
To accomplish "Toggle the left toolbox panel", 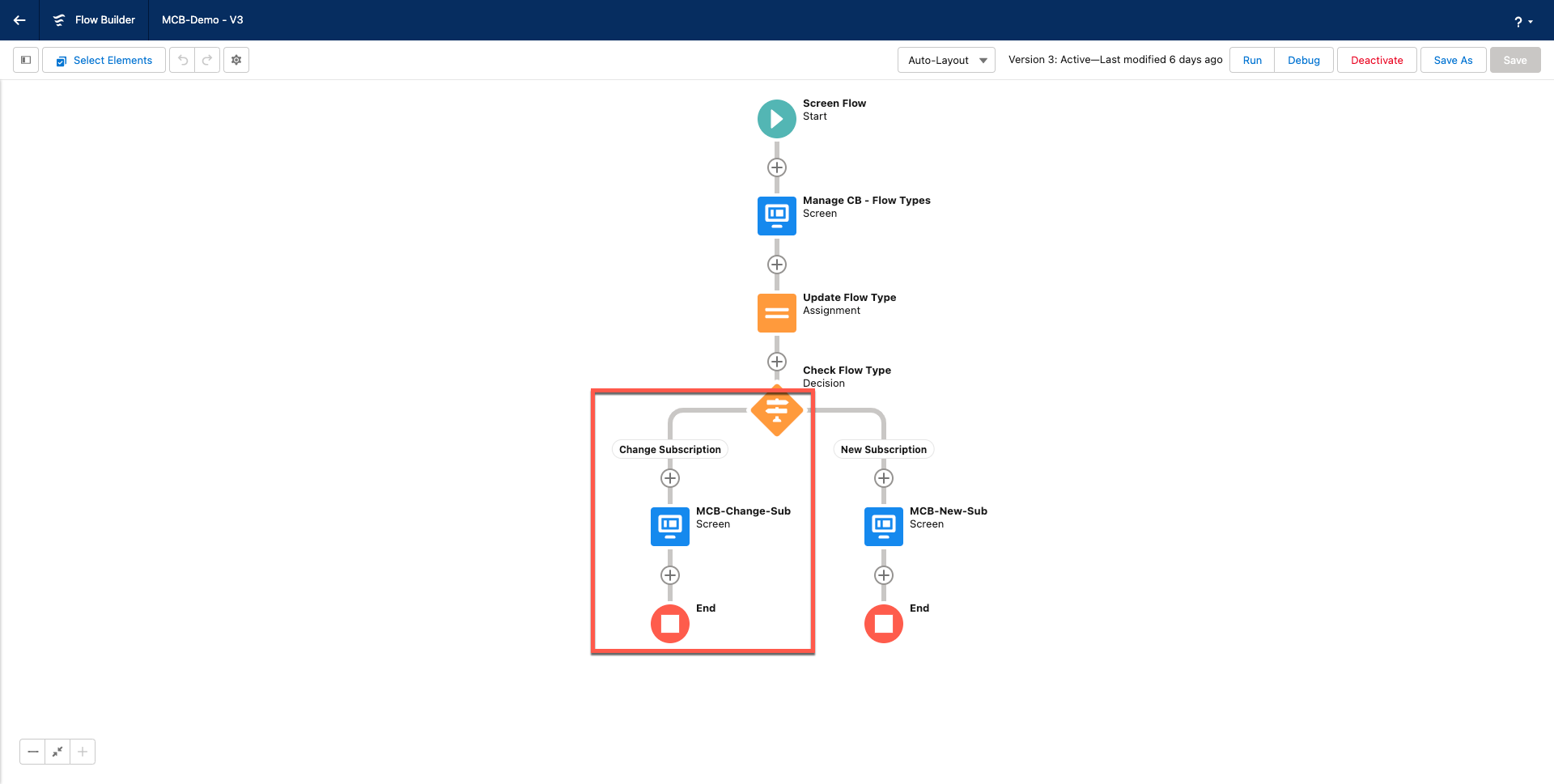I will pos(26,60).
